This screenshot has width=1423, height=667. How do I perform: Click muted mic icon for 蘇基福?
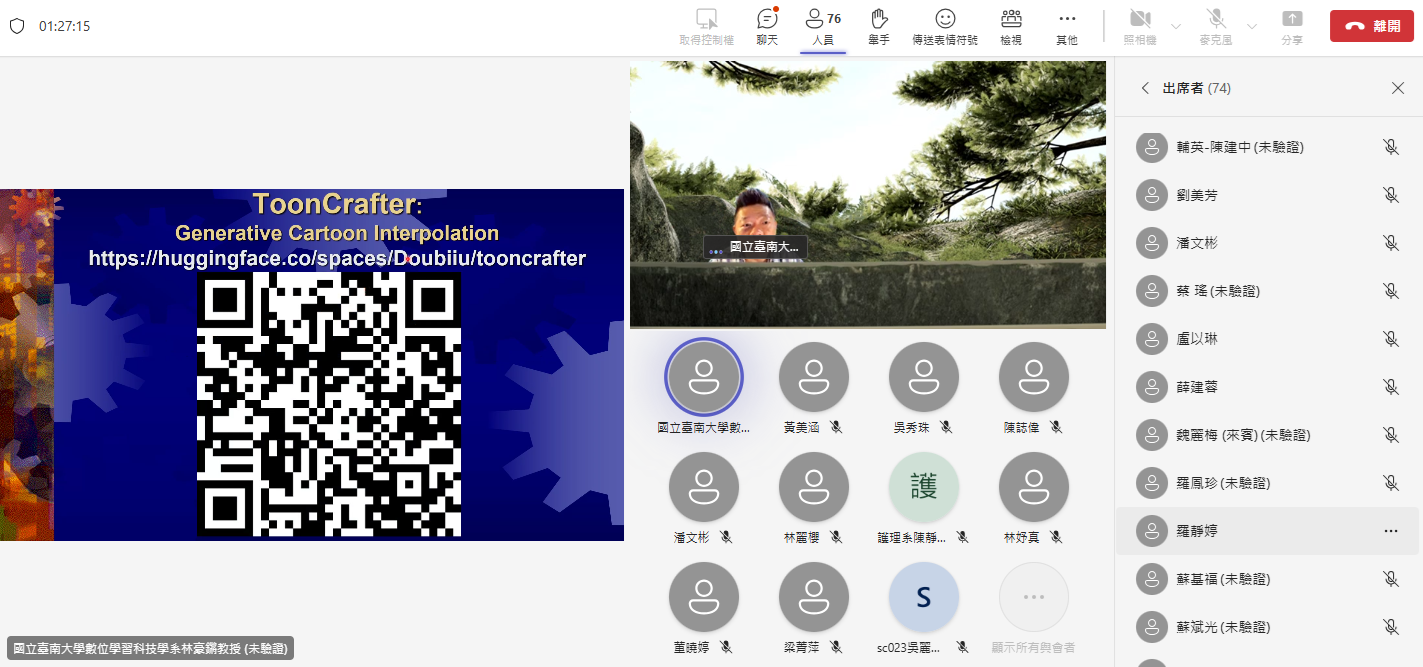point(1390,579)
